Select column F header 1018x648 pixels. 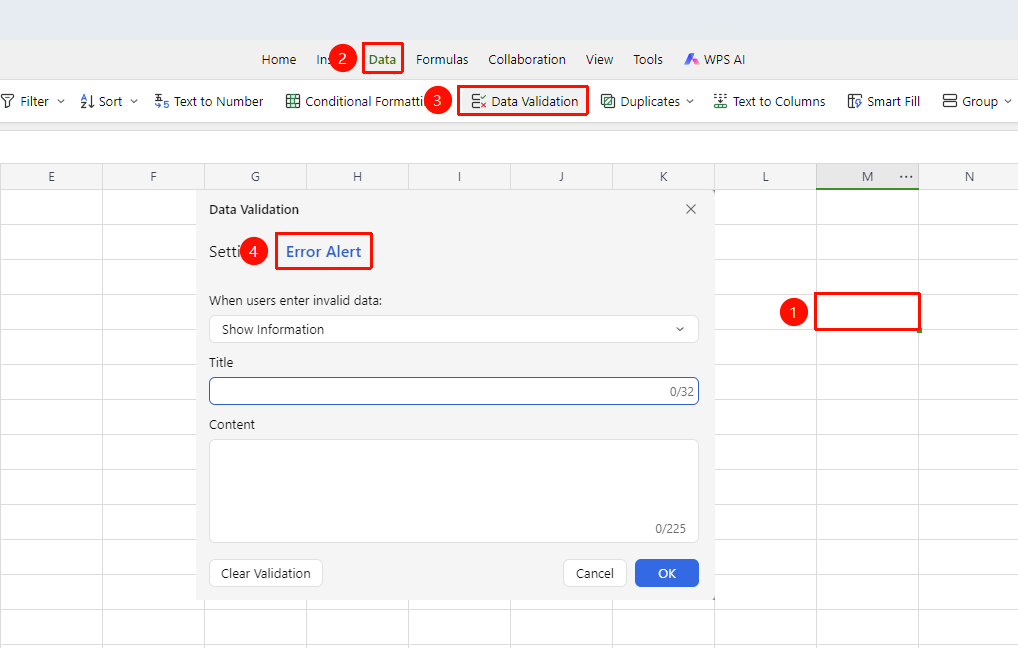(153, 177)
